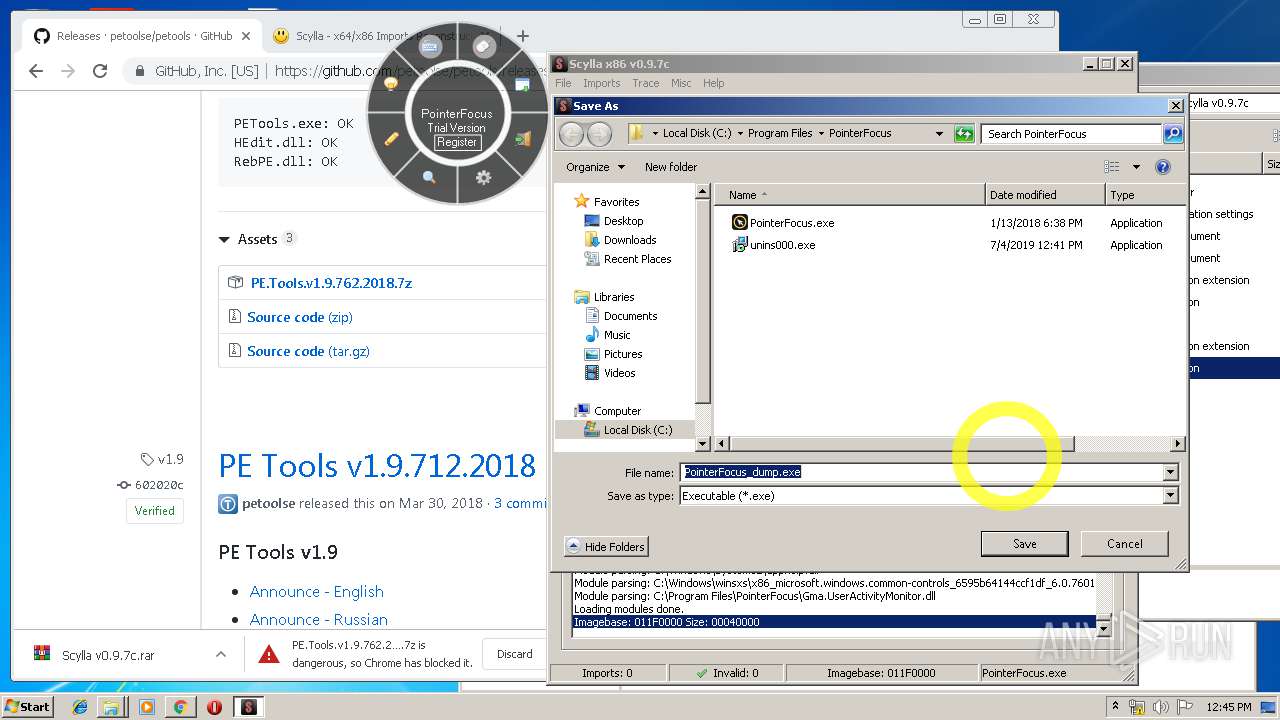Sort files by Name column header
1280x720 pixels.
pos(850,195)
